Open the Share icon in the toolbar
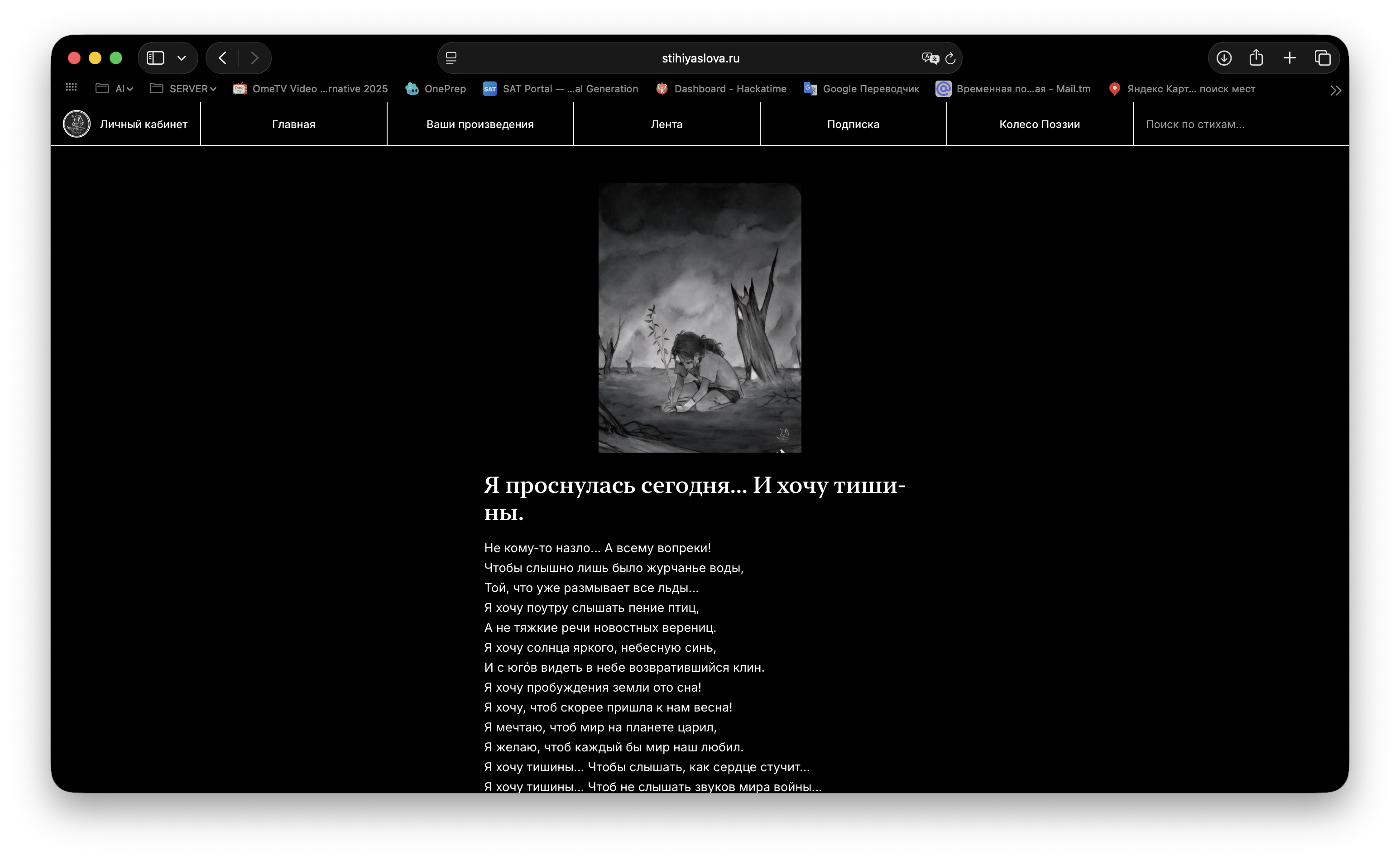The image size is (1400, 860). (1256, 57)
